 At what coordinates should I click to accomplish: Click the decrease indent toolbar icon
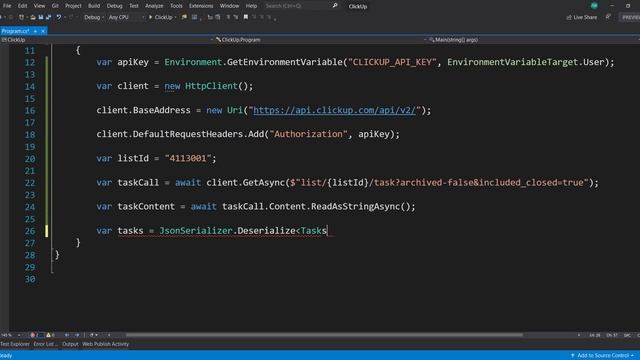point(228,17)
